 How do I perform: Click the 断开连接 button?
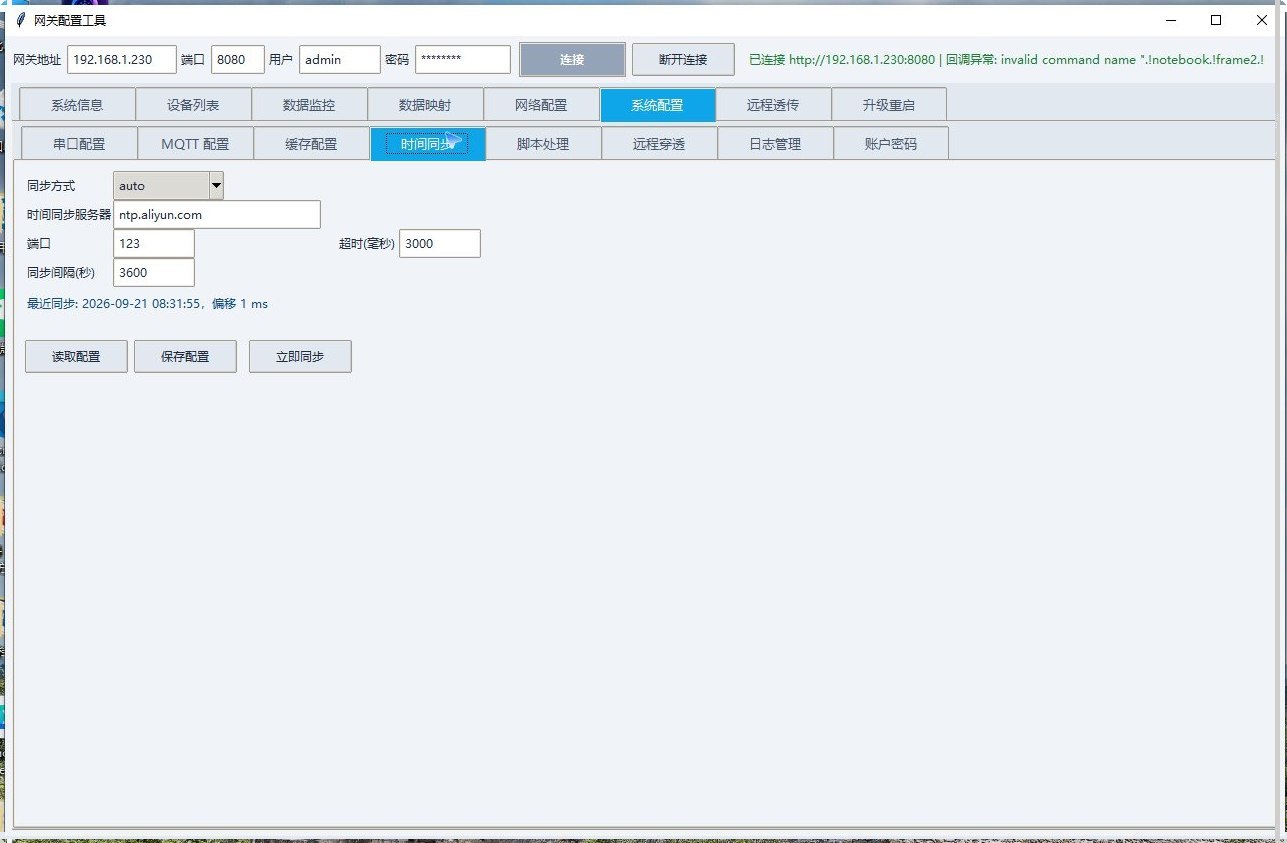(x=683, y=60)
